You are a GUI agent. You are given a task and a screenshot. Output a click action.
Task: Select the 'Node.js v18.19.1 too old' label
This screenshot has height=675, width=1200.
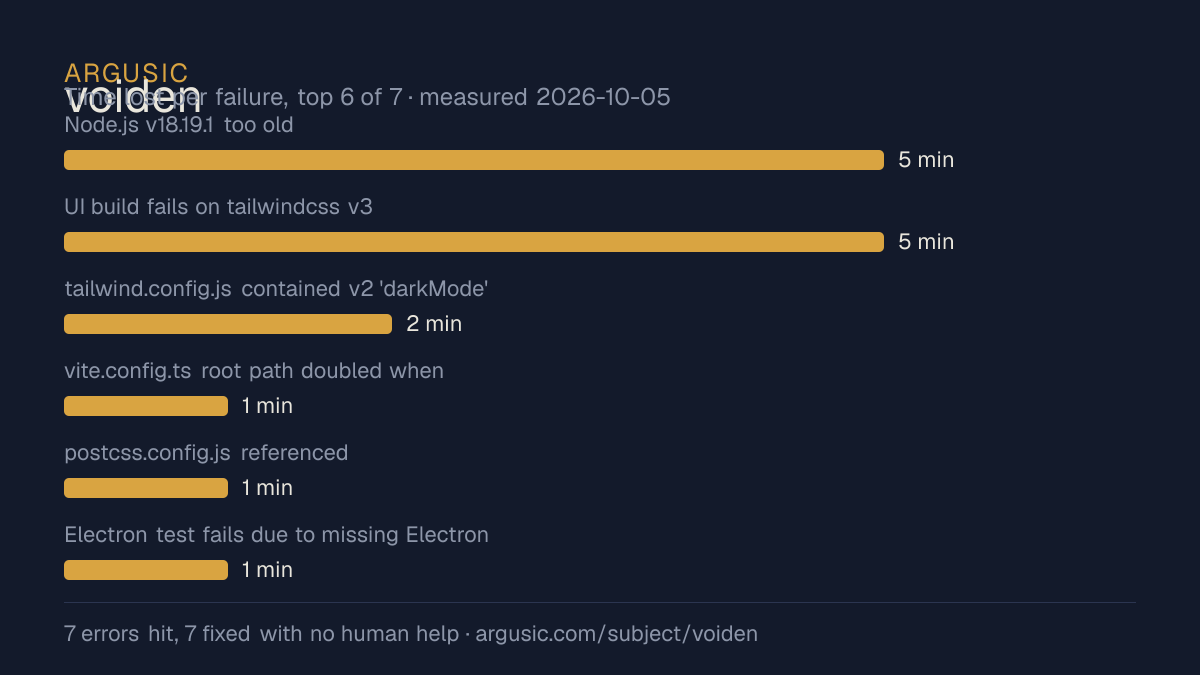click(179, 125)
